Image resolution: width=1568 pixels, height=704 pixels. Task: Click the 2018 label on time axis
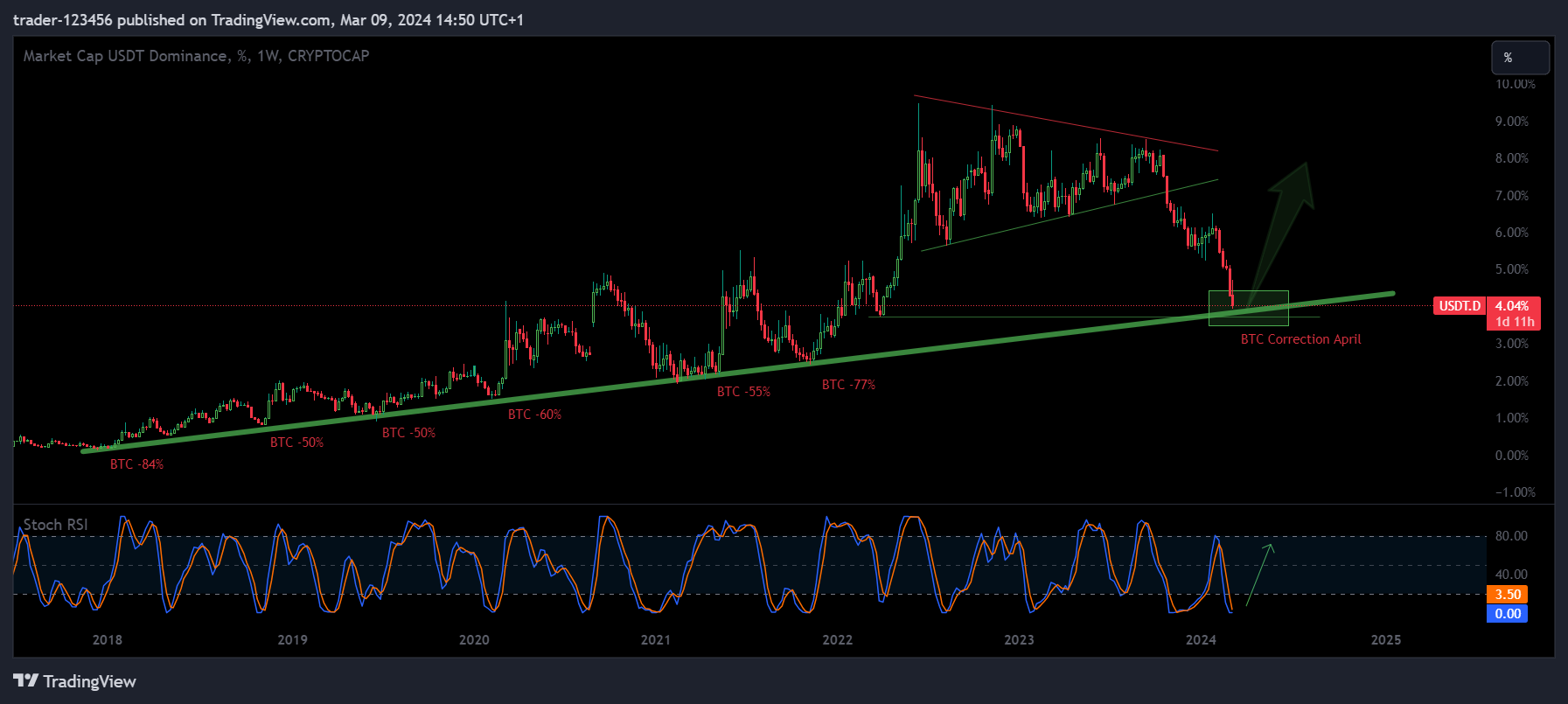(108, 640)
